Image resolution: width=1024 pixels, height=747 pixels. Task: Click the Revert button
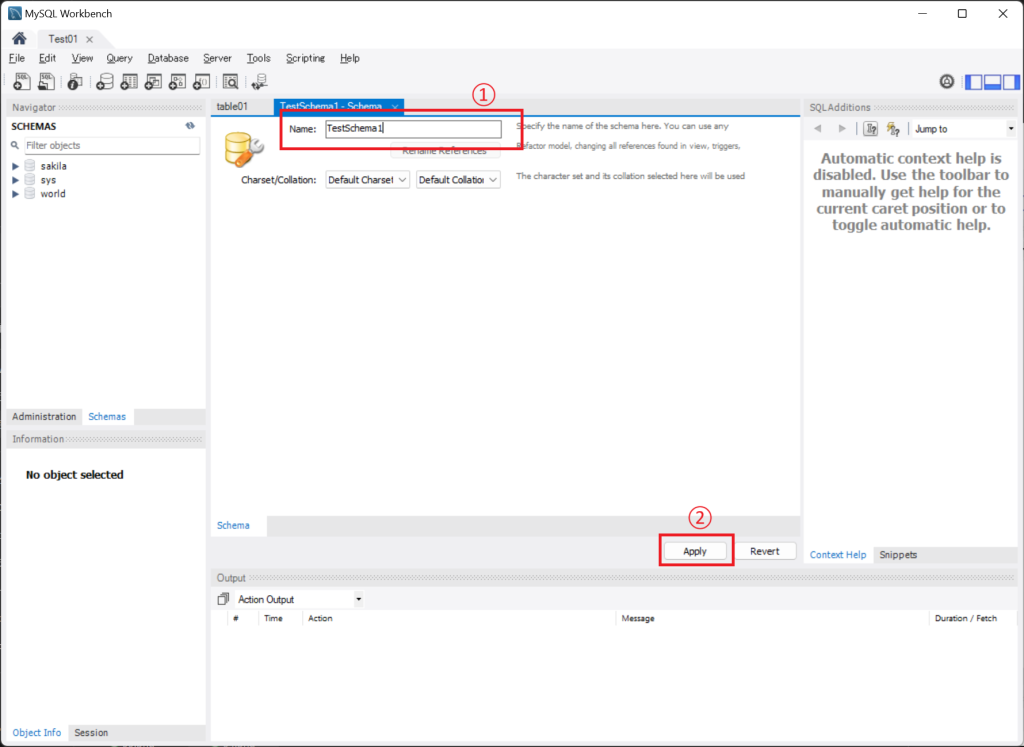click(765, 551)
